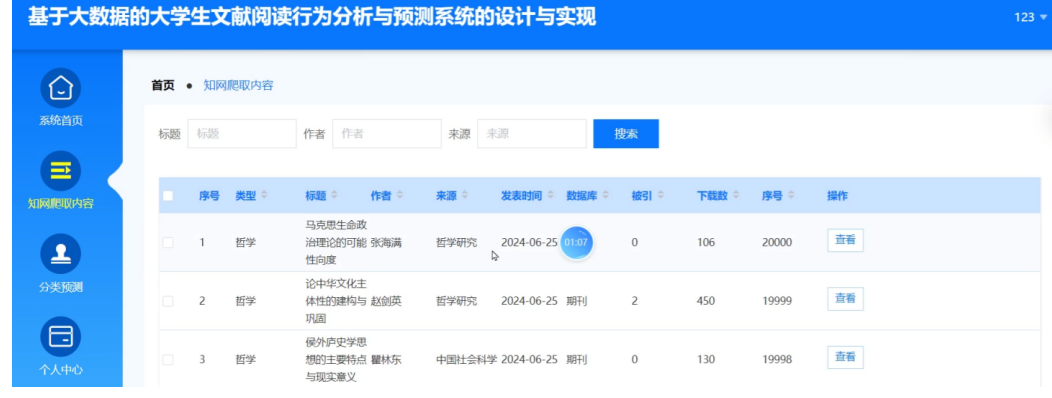The height and width of the screenshot is (398, 1052).
Task: Open the 系统首页 home icon
Action: 61,88
